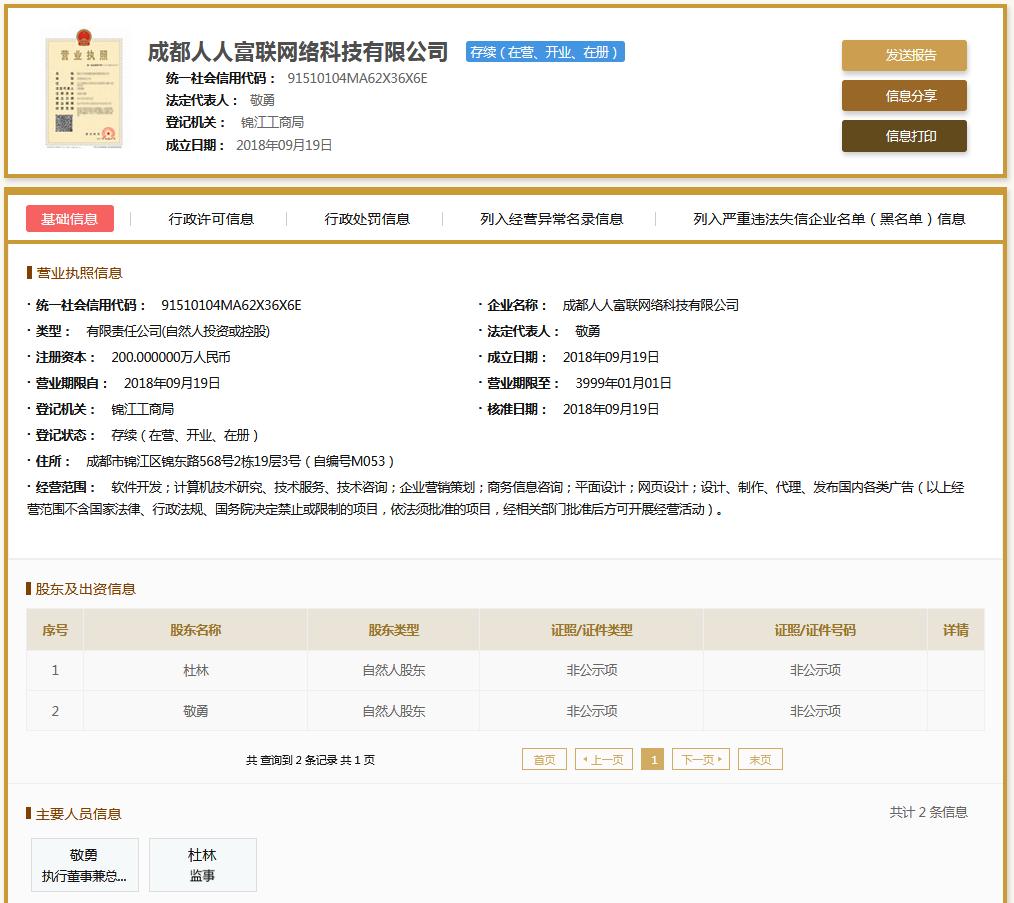Click the 详情 column header
The image size is (1014, 903).
[955, 630]
